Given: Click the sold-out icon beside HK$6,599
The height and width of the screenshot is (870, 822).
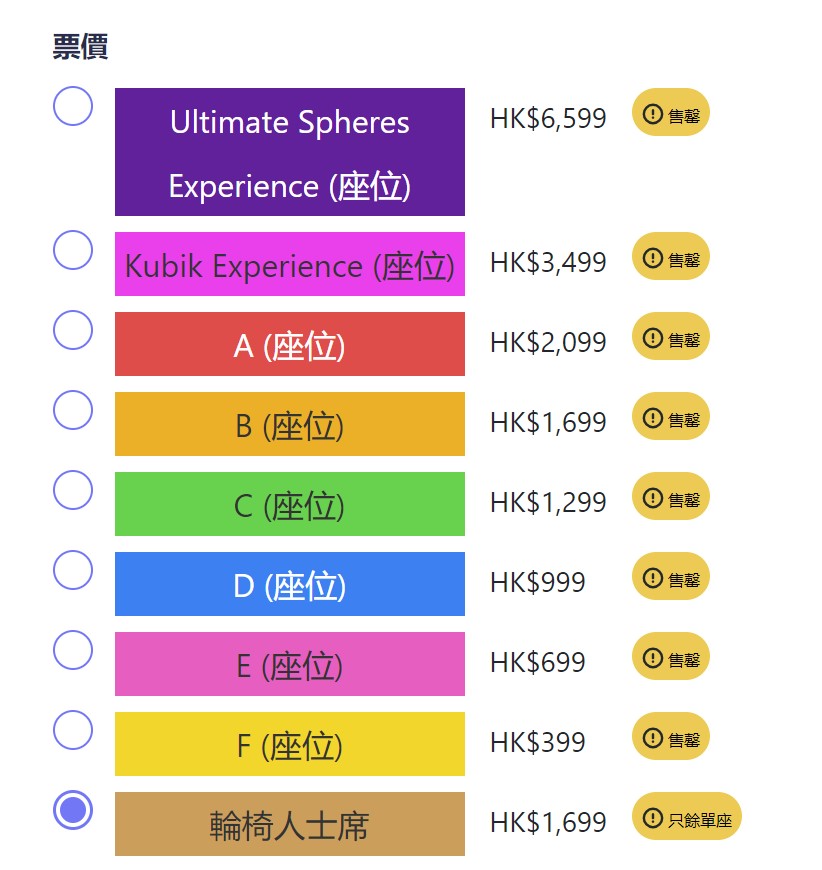Looking at the screenshot, I should 653,114.
